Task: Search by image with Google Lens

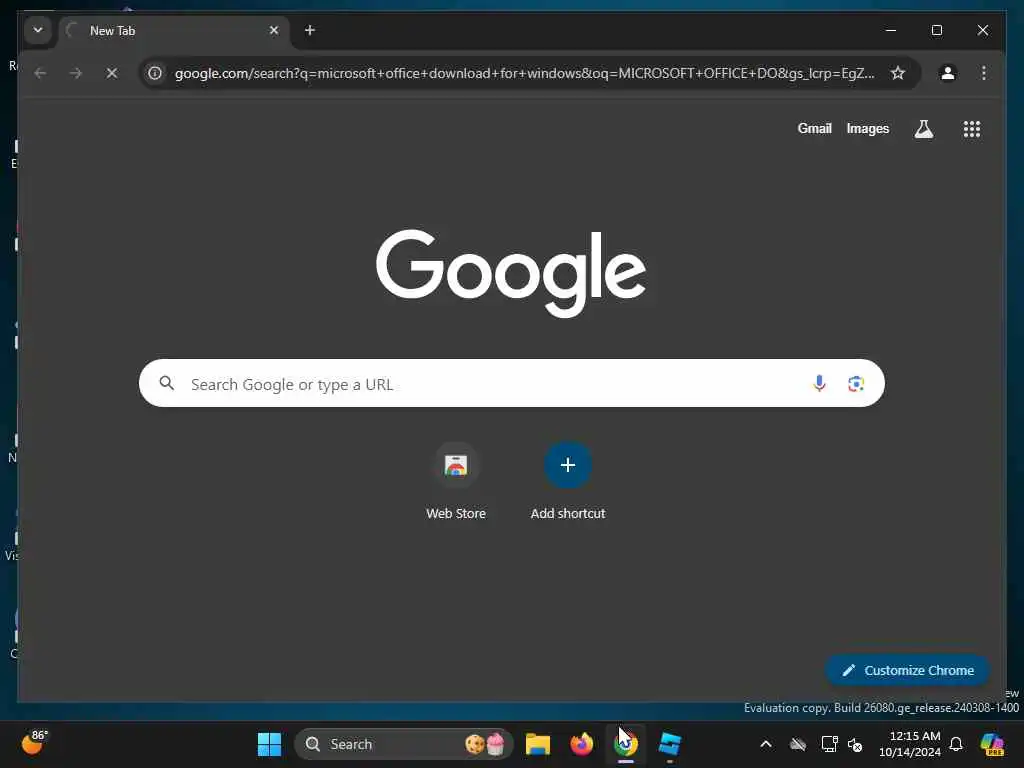Action: click(x=856, y=383)
